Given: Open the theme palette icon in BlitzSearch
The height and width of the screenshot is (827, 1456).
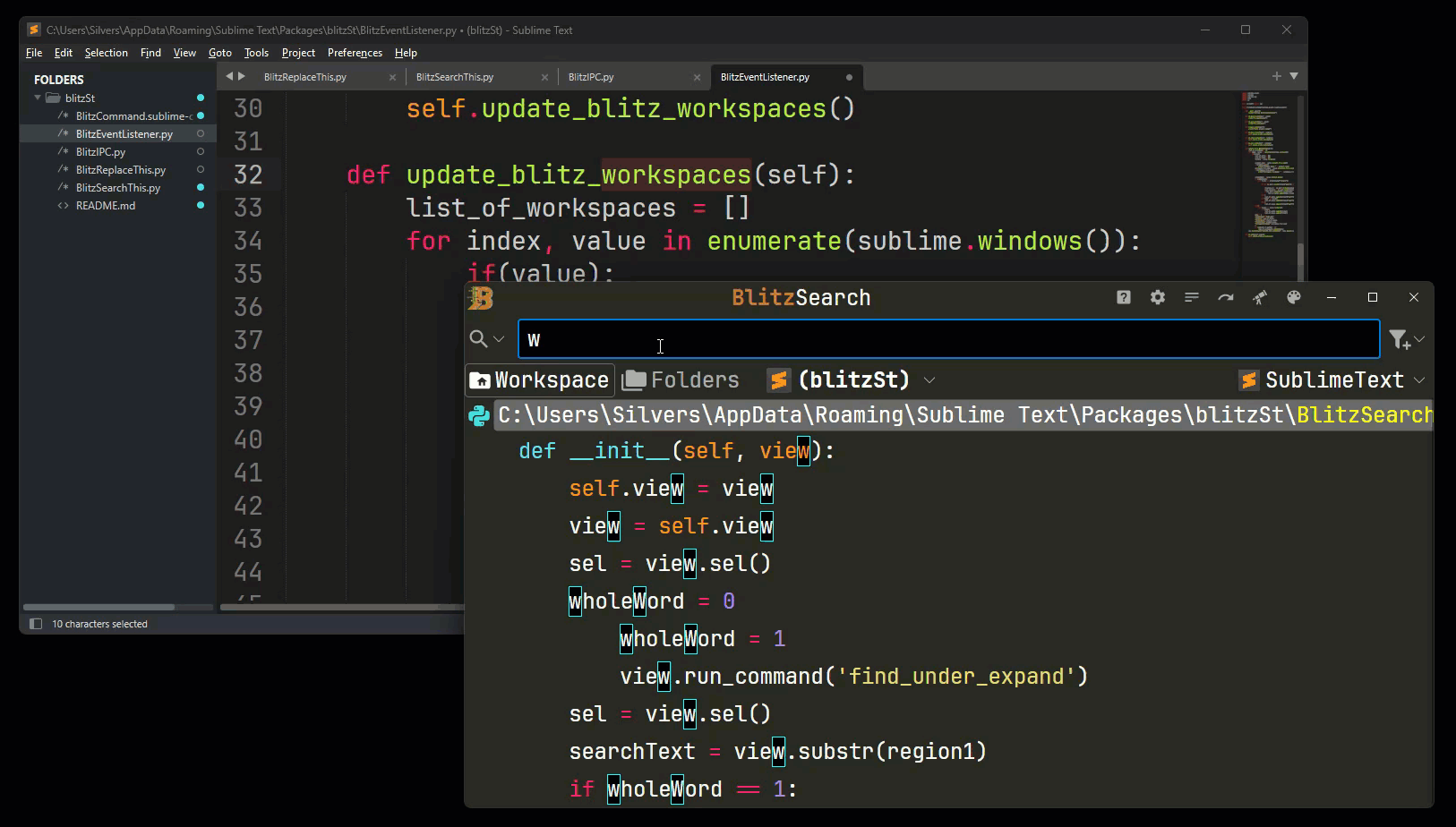Looking at the screenshot, I should click(1294, 297).
